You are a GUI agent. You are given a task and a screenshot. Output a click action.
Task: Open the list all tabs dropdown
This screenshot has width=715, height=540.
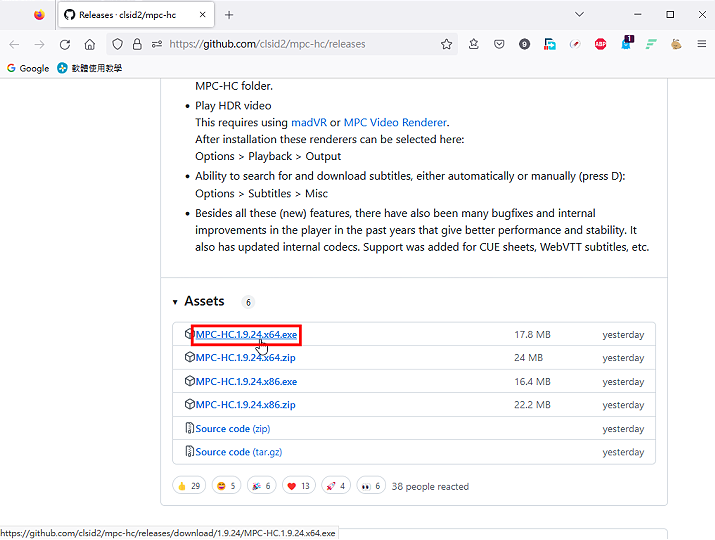[x=579, y=15]
